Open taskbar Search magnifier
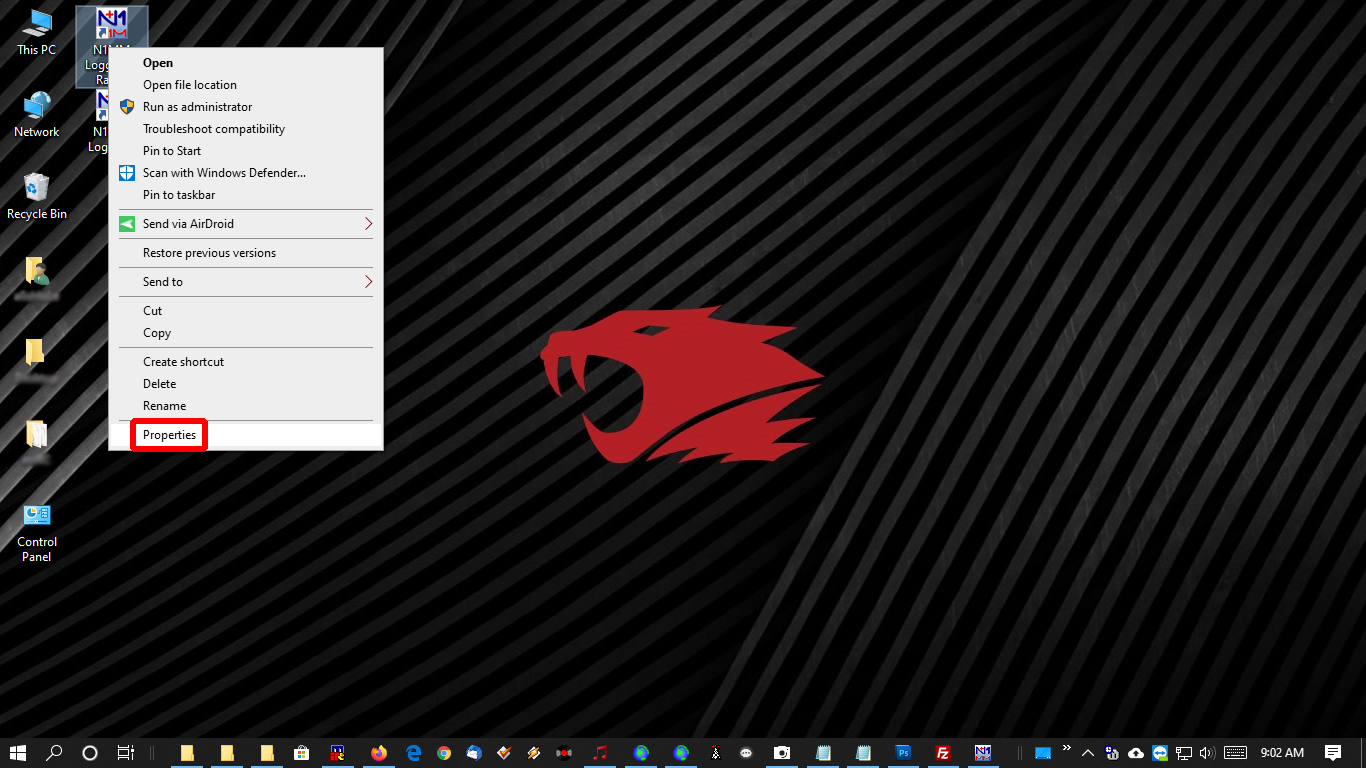Viewport: 1366px width, 768px height. click(x=54, y=753)
